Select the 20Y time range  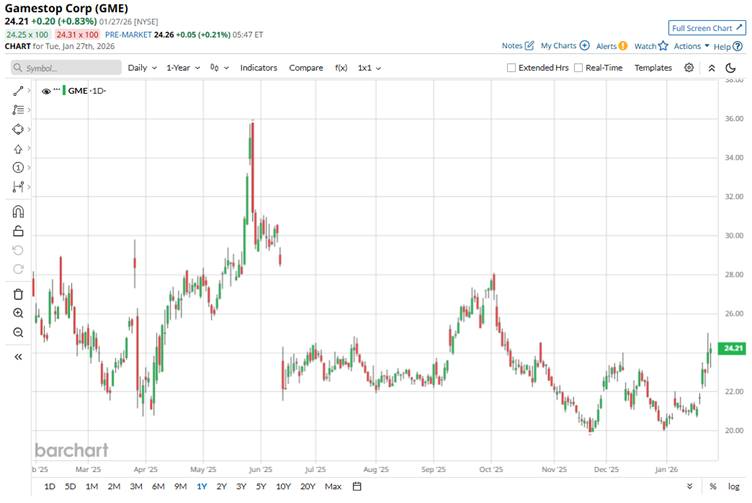tap(307, 486)
